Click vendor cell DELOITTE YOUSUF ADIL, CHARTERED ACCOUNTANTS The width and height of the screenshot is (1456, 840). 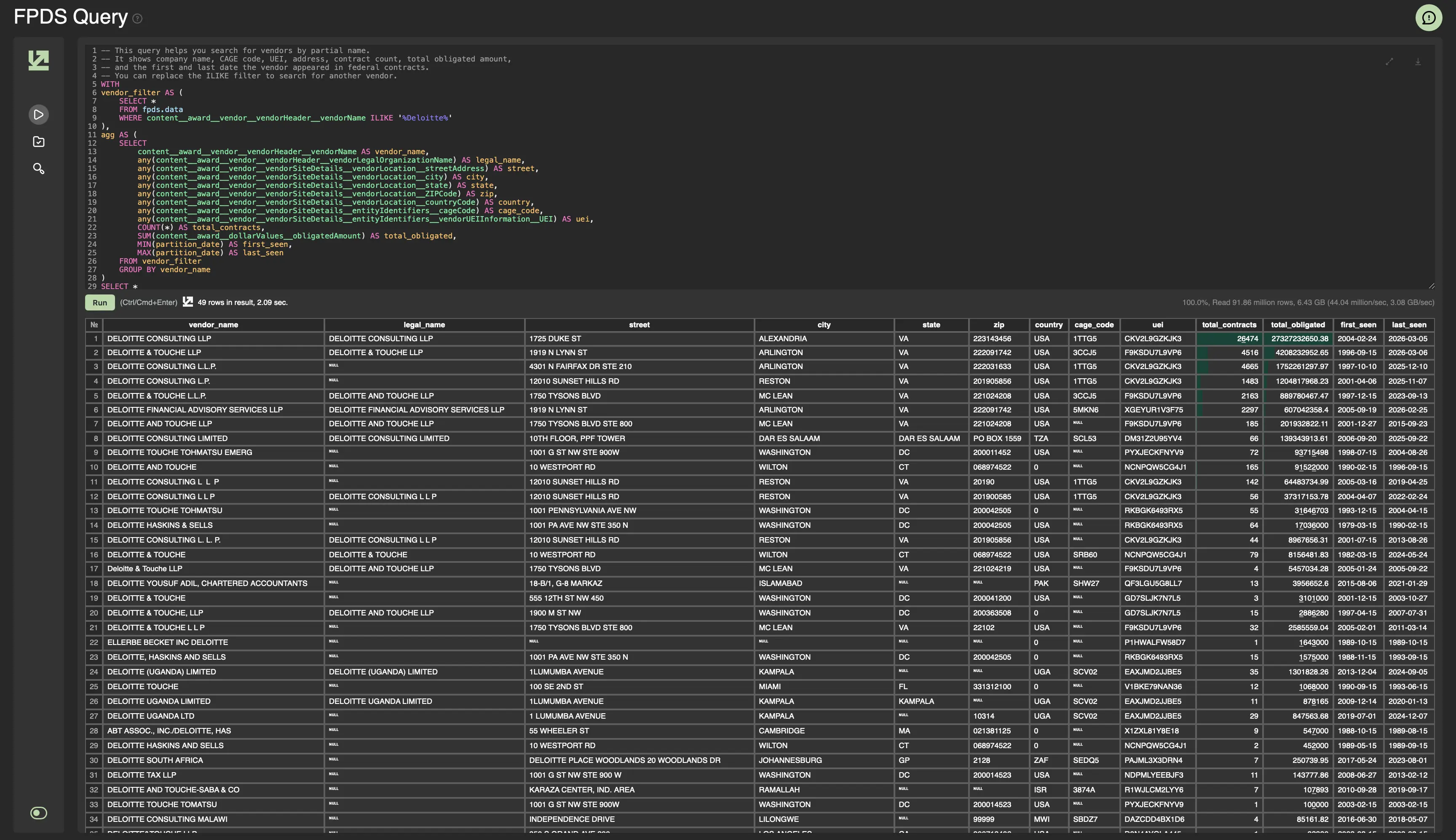click(x=214, y=583)
